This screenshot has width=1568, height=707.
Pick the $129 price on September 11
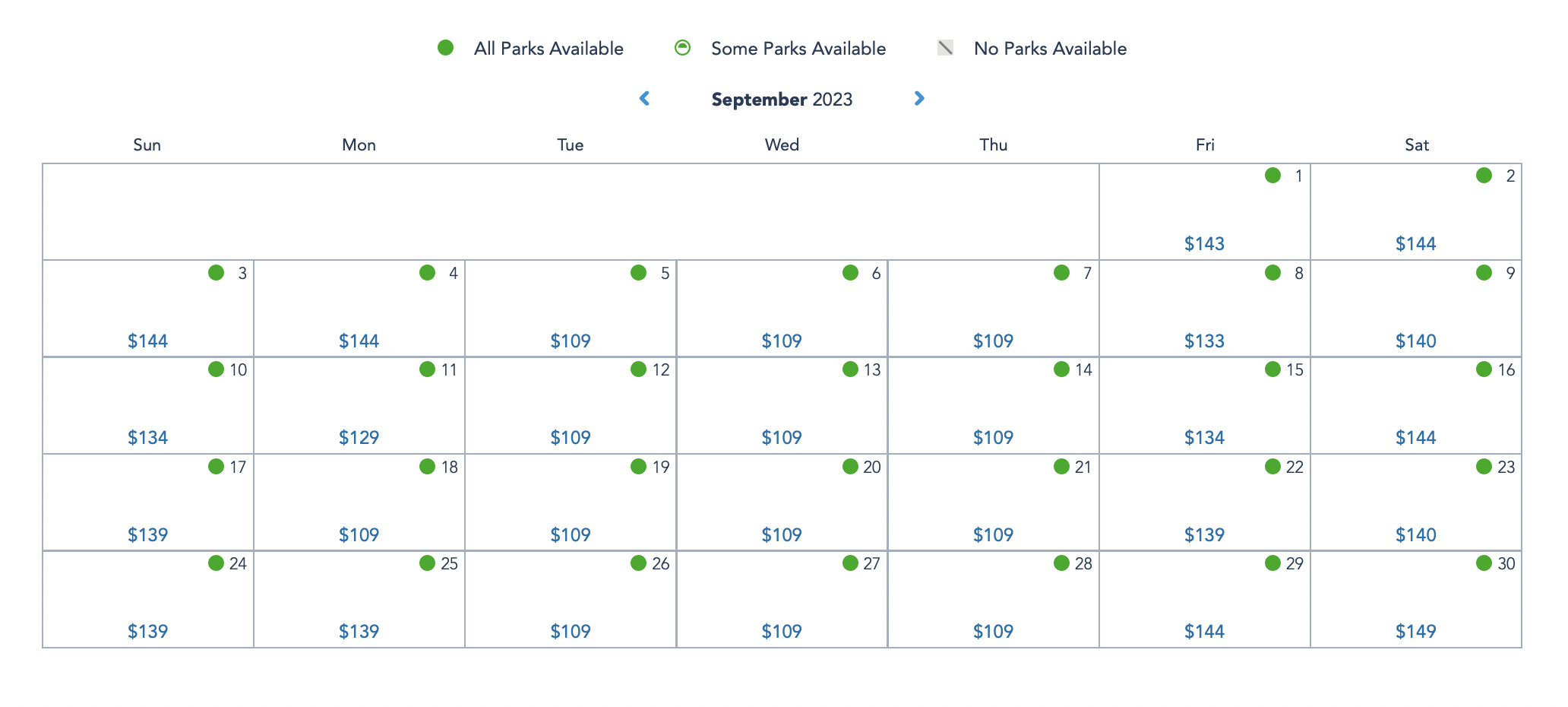pos(359,438)
